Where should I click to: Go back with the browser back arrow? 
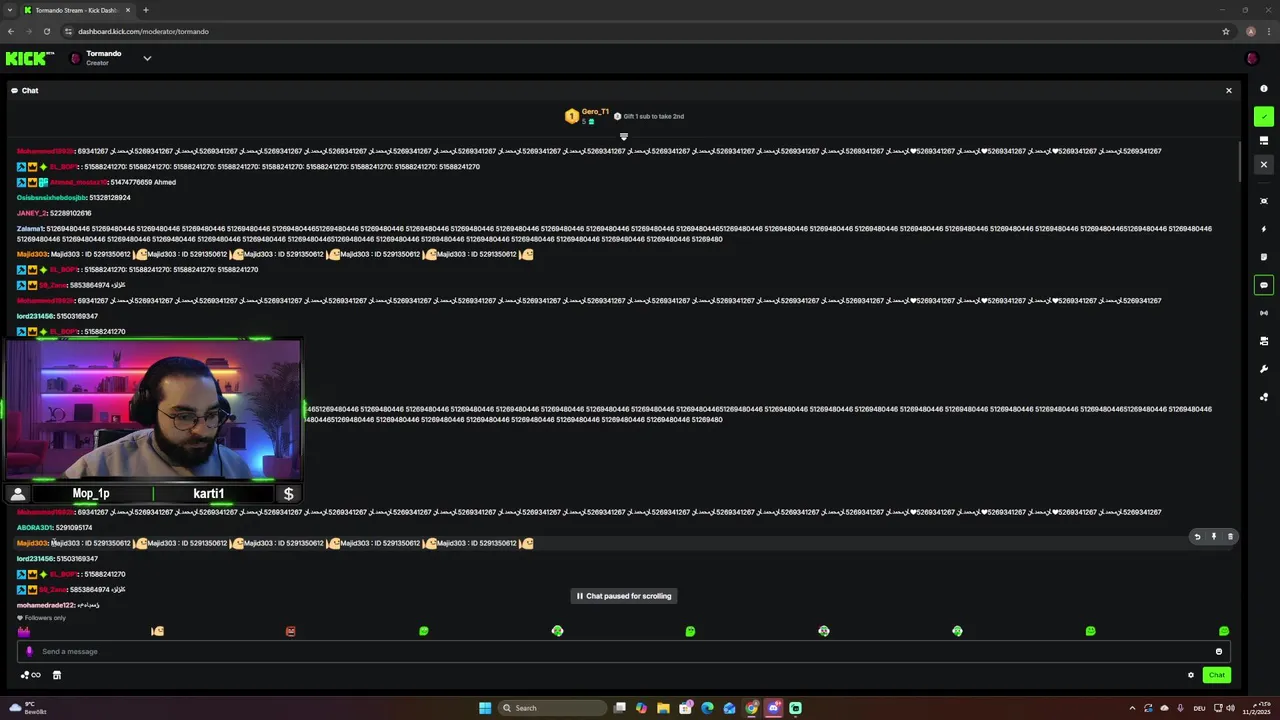[x=11, y=31]
